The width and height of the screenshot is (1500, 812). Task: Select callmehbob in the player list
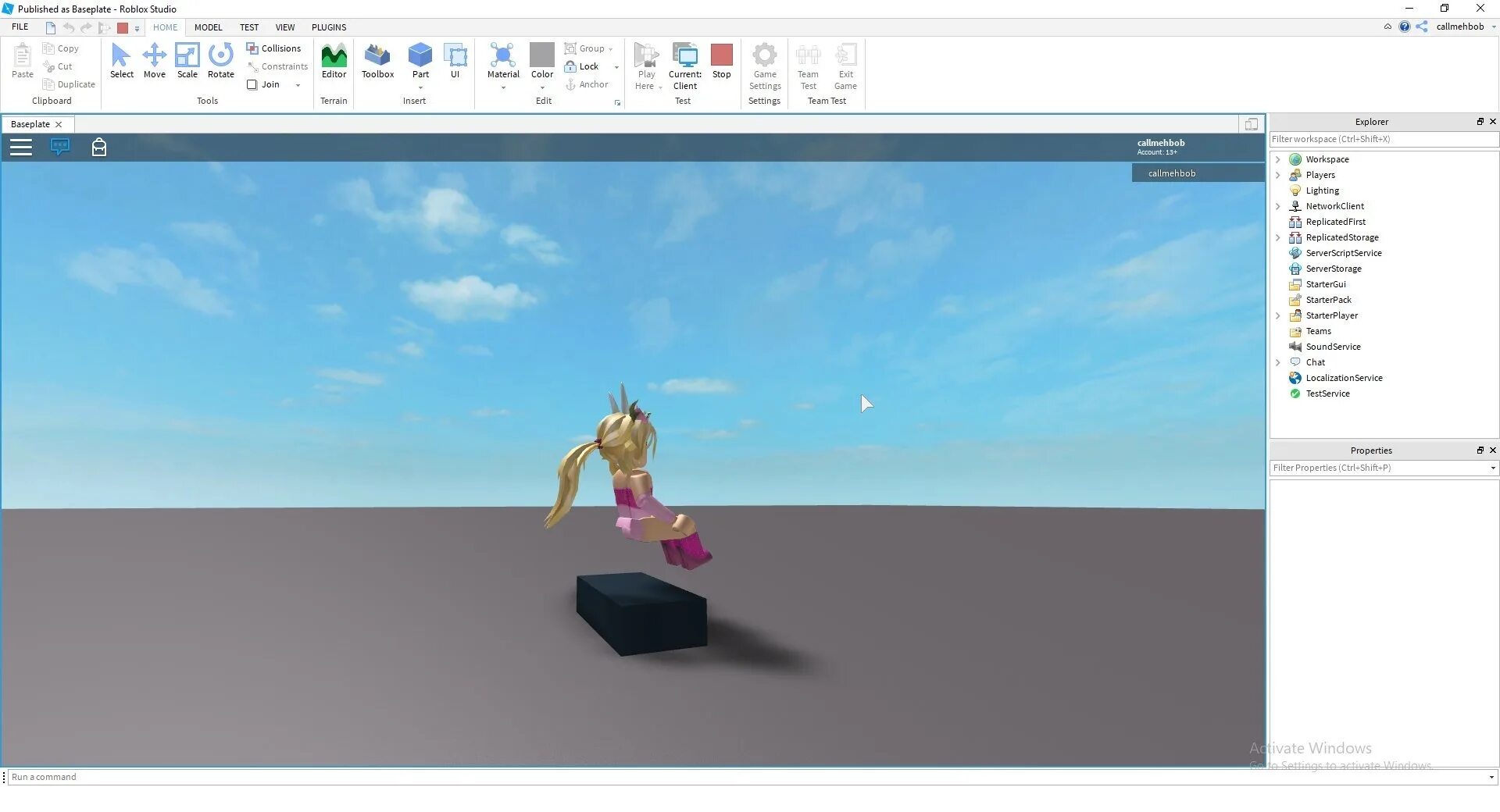tap(1198, 173)
